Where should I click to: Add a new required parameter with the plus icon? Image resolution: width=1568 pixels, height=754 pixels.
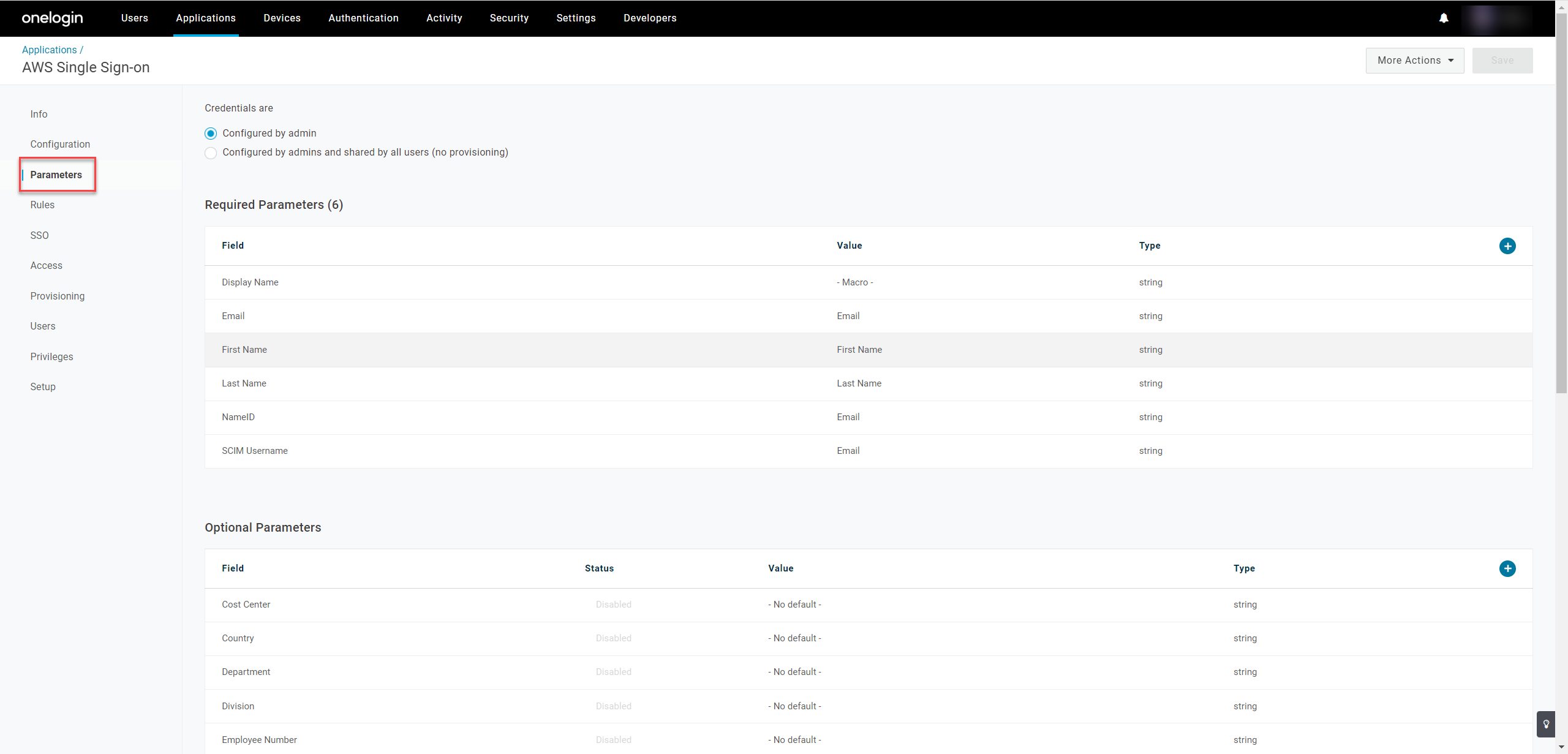pos(1507,246)
